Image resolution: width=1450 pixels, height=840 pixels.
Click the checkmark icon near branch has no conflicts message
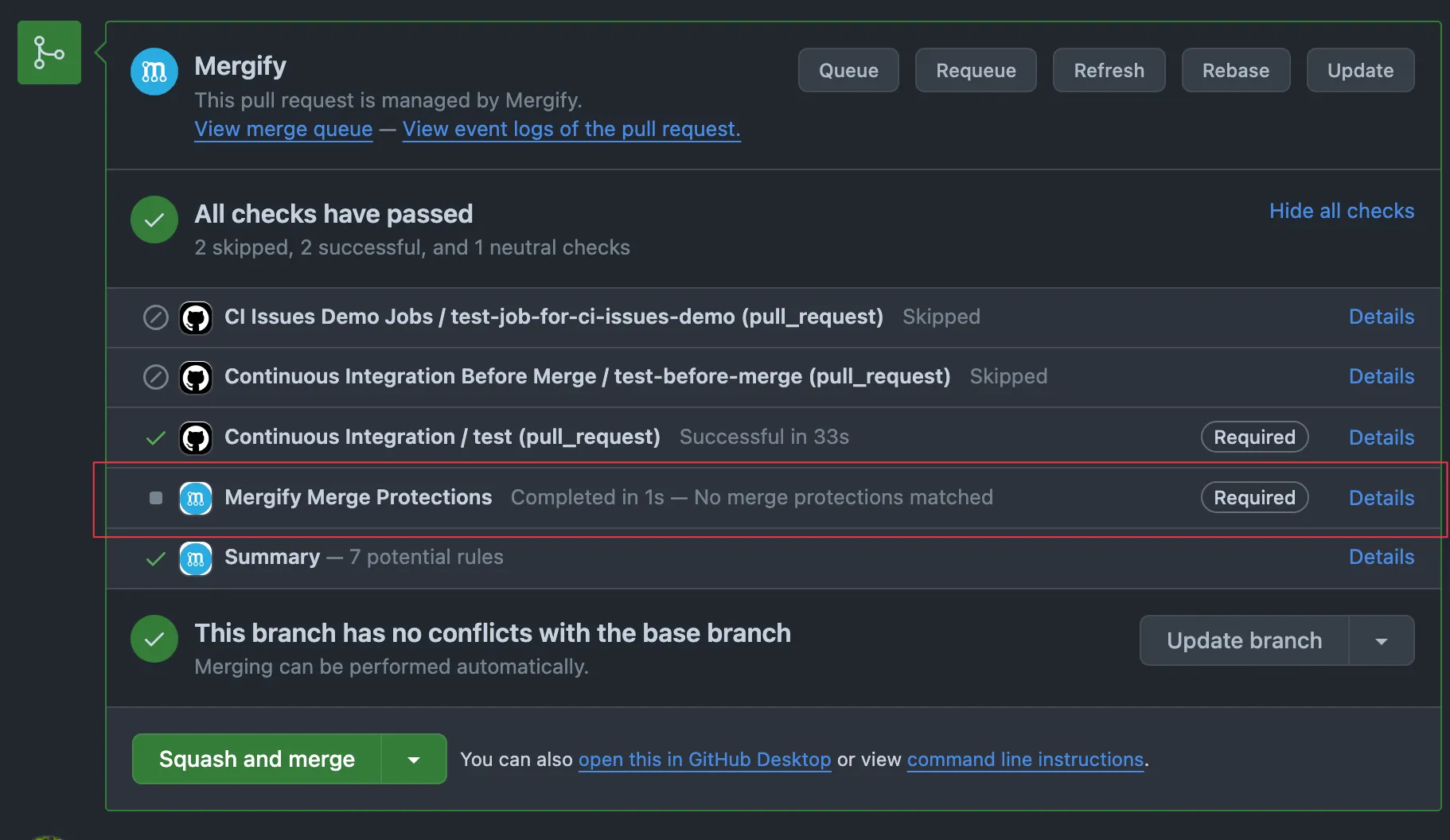pyautogui.click(x=154, y=639)
